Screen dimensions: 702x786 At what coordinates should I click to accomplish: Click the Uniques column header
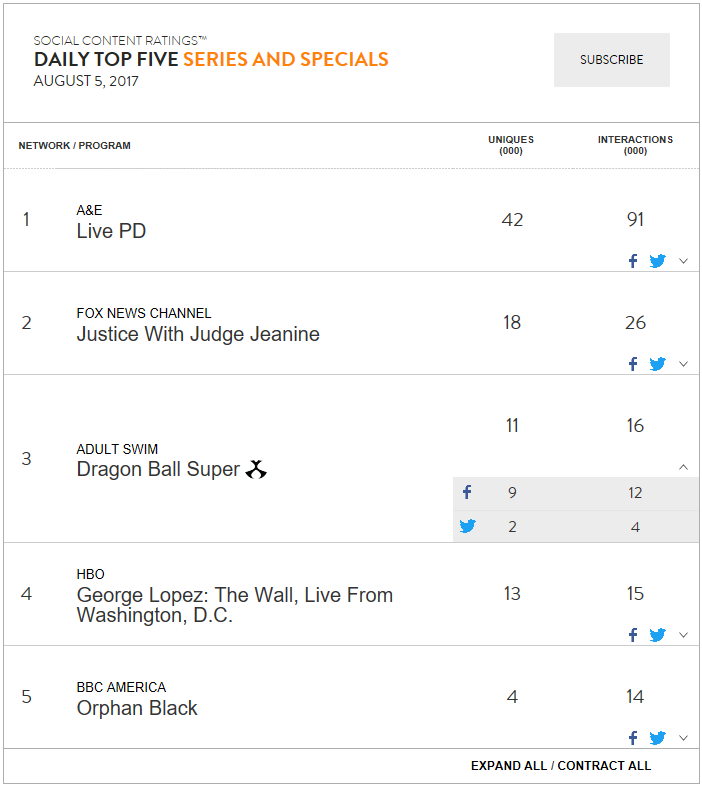511,145
